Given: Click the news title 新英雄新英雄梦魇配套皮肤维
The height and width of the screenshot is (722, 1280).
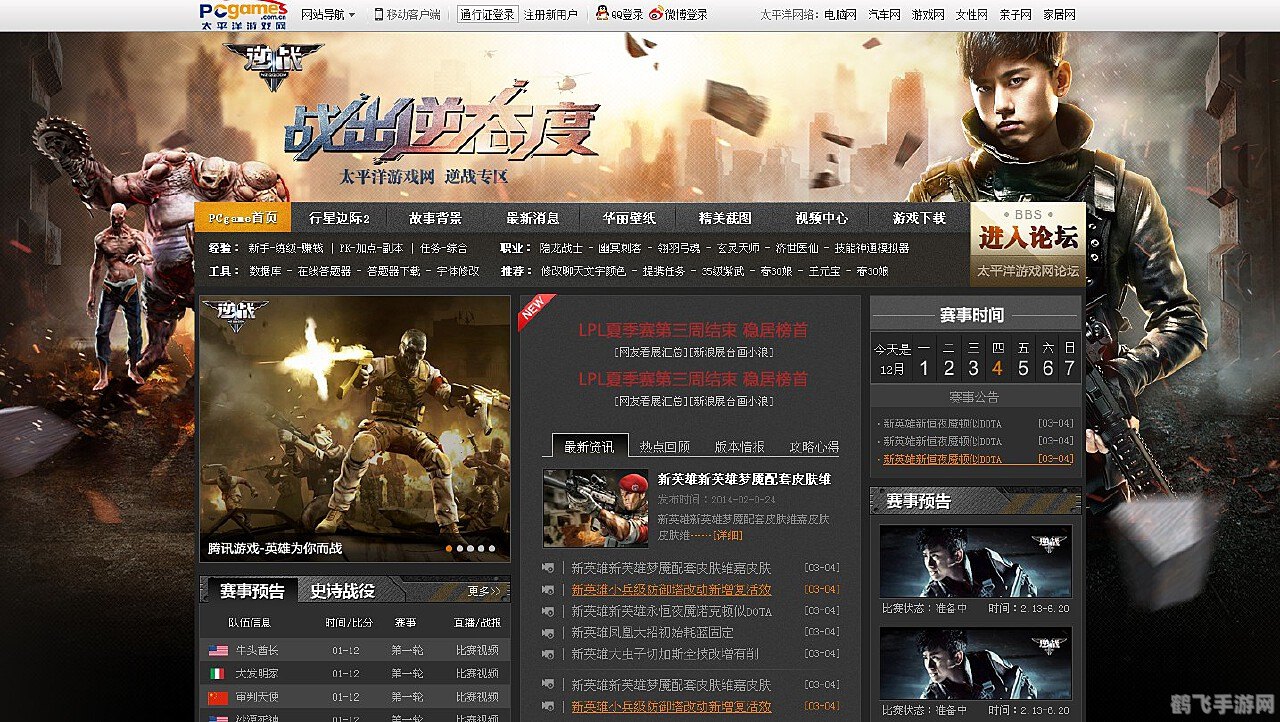Looking at the screenshot, I should [x=744, y=479].
